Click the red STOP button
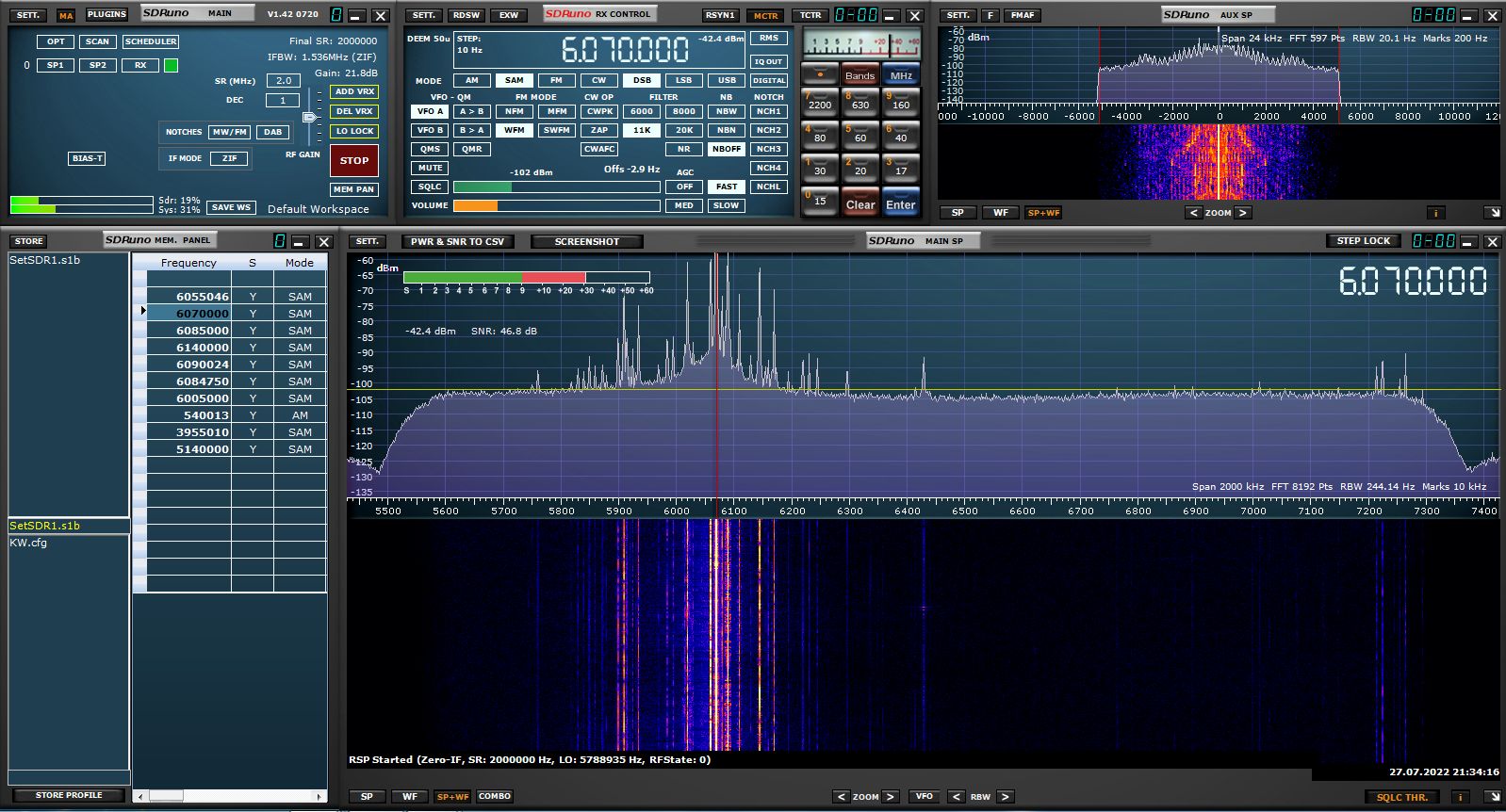This screenshot has height=812, width=1506. tap(354, 160)
